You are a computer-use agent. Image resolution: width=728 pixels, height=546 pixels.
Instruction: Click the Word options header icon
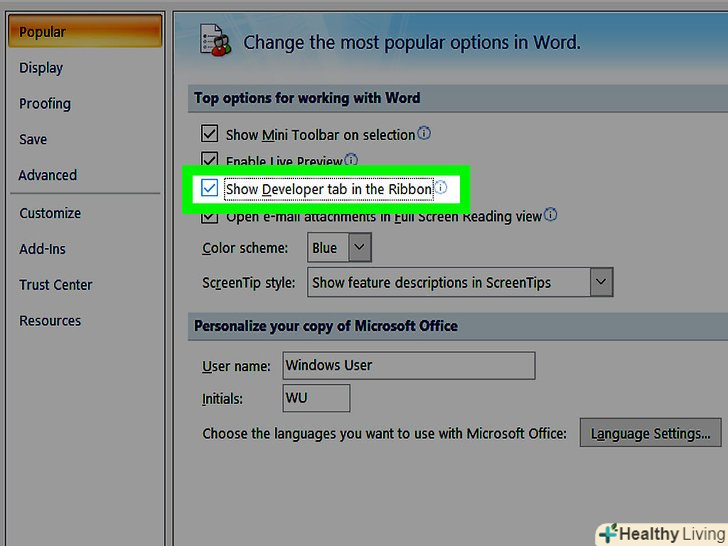click(215, 40)
